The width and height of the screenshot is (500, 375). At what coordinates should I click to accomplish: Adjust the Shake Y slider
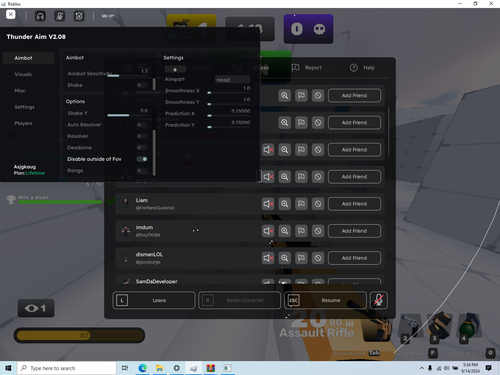click(x=127, y=115)
